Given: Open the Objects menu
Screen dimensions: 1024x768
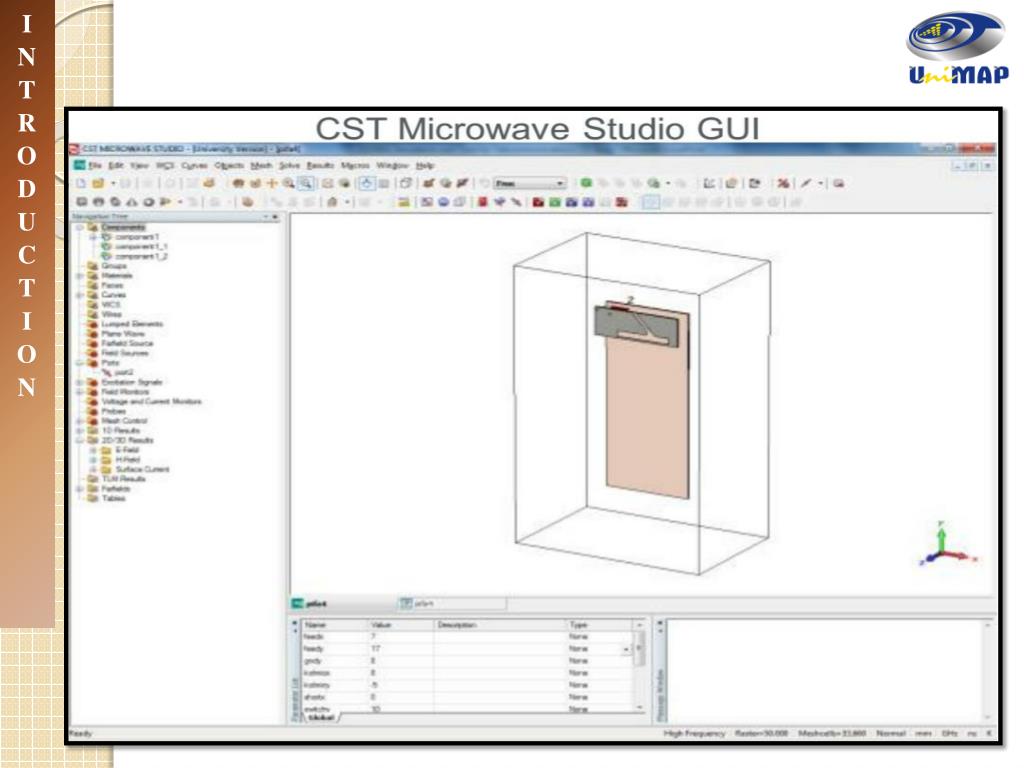Looking at the screenshot, I should (229, 165).
